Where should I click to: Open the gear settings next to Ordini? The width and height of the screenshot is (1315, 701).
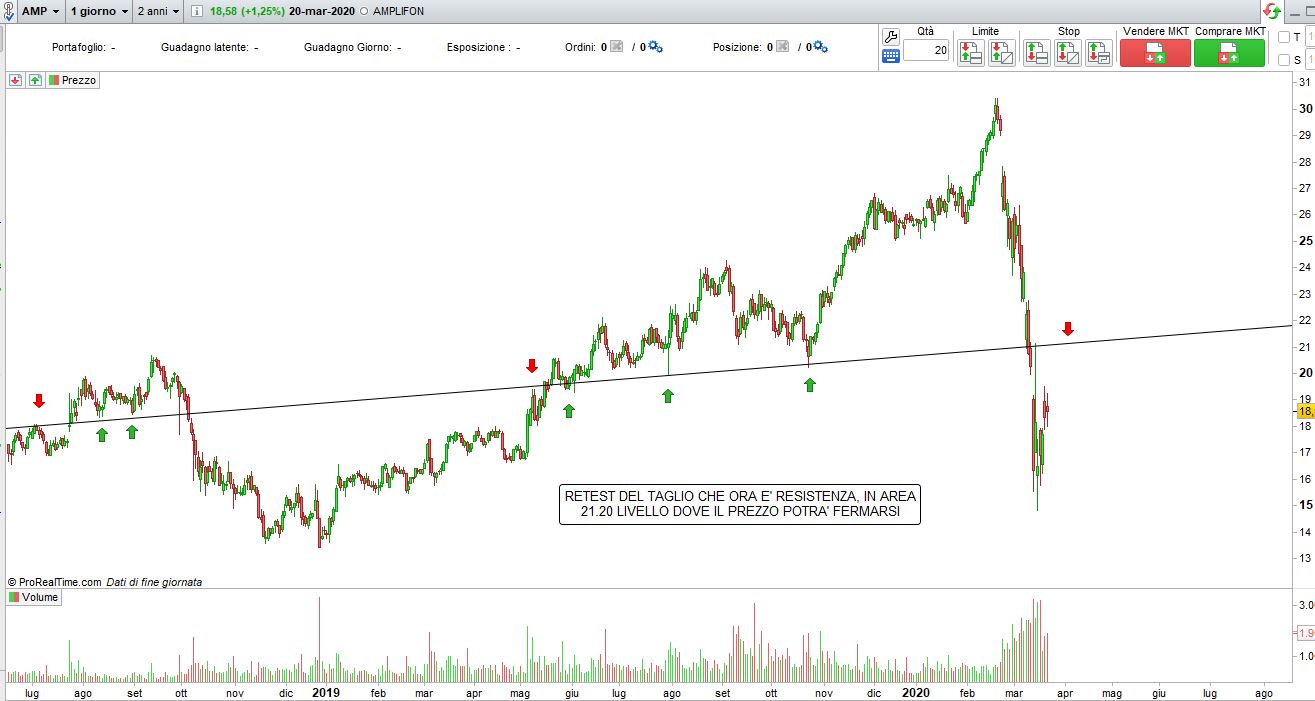pyautogui.click(x=655, y=47)
